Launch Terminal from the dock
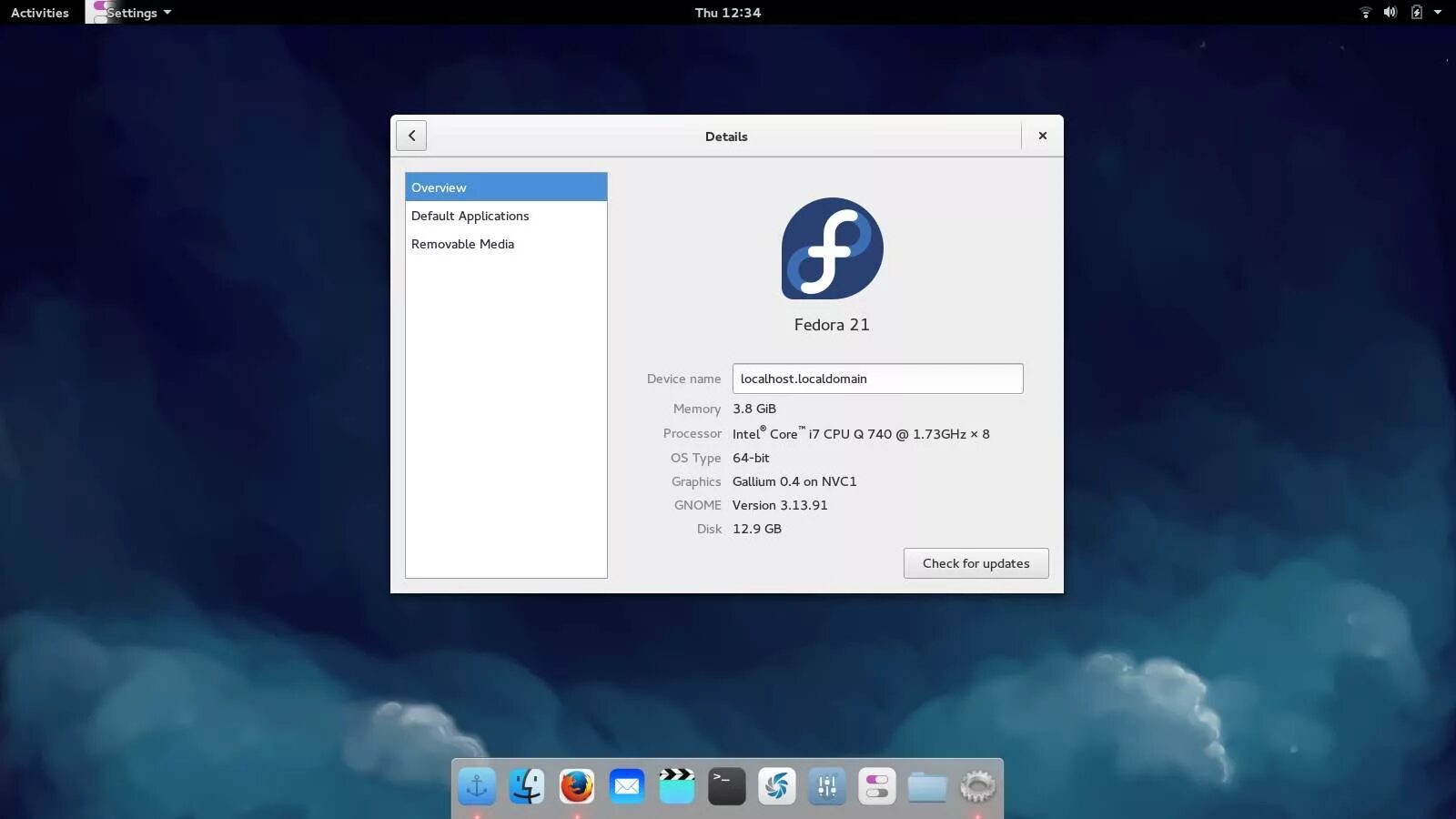The image size is (1456, 819). [727, 786]
